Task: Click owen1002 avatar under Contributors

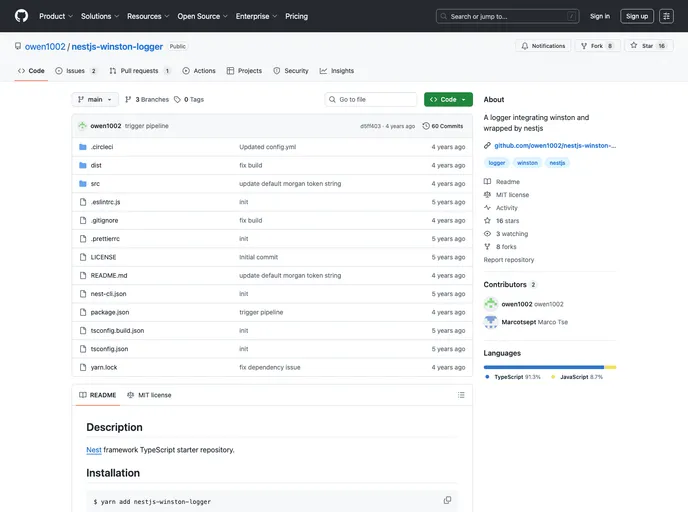Action: pyautogui.click(x=491, y=304)
